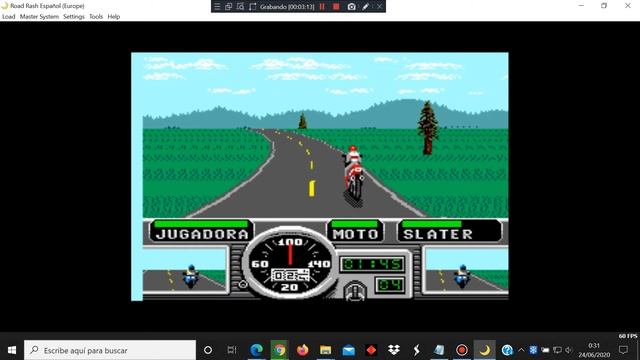Click the 04 position counter display
640x360 pixels.
tap(390, 285)
